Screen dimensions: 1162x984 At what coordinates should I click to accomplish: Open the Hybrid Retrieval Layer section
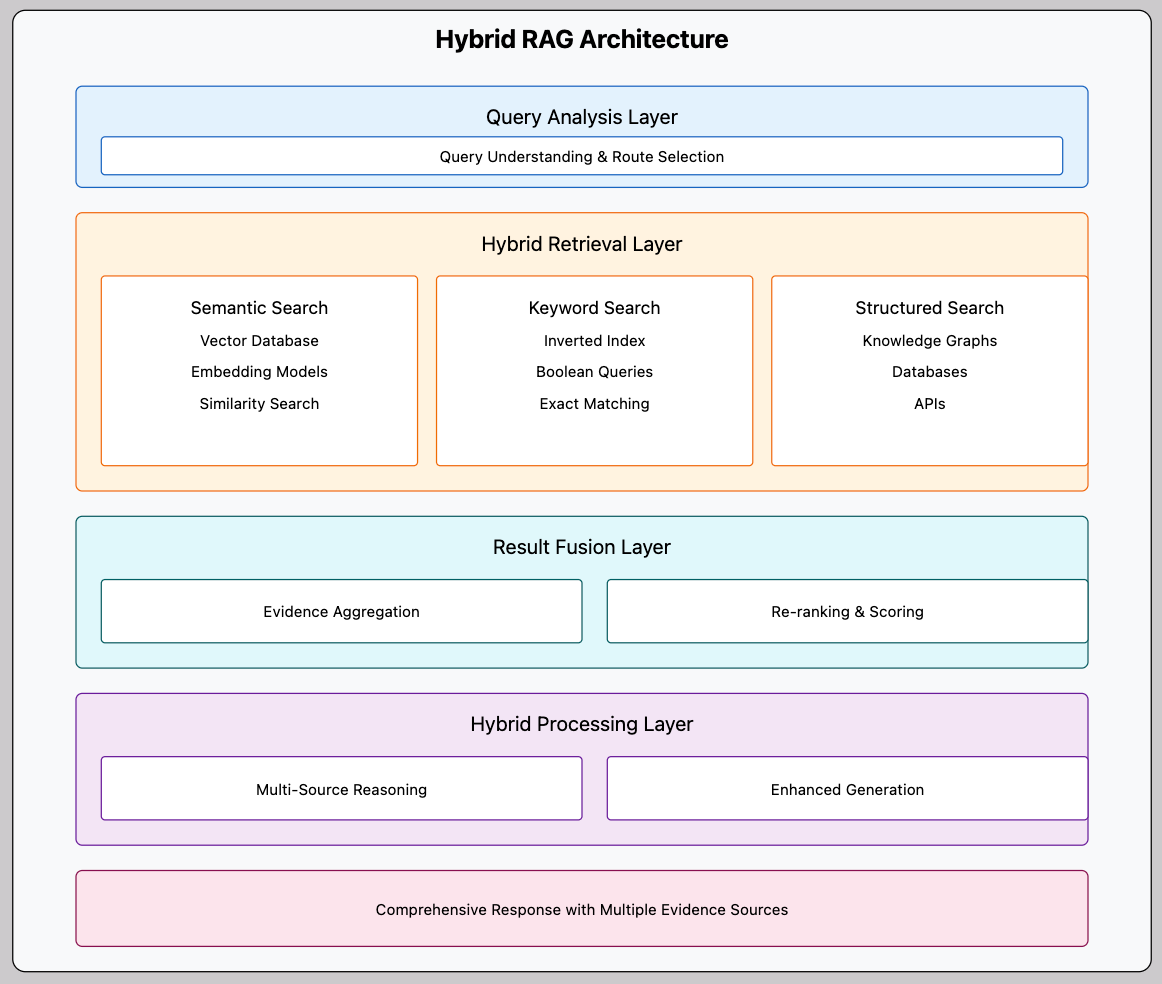tap(581, 244)
